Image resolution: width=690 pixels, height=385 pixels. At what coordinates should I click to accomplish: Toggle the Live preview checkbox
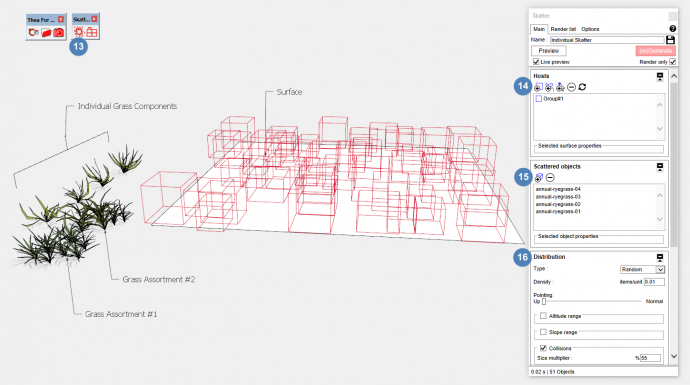536,62
